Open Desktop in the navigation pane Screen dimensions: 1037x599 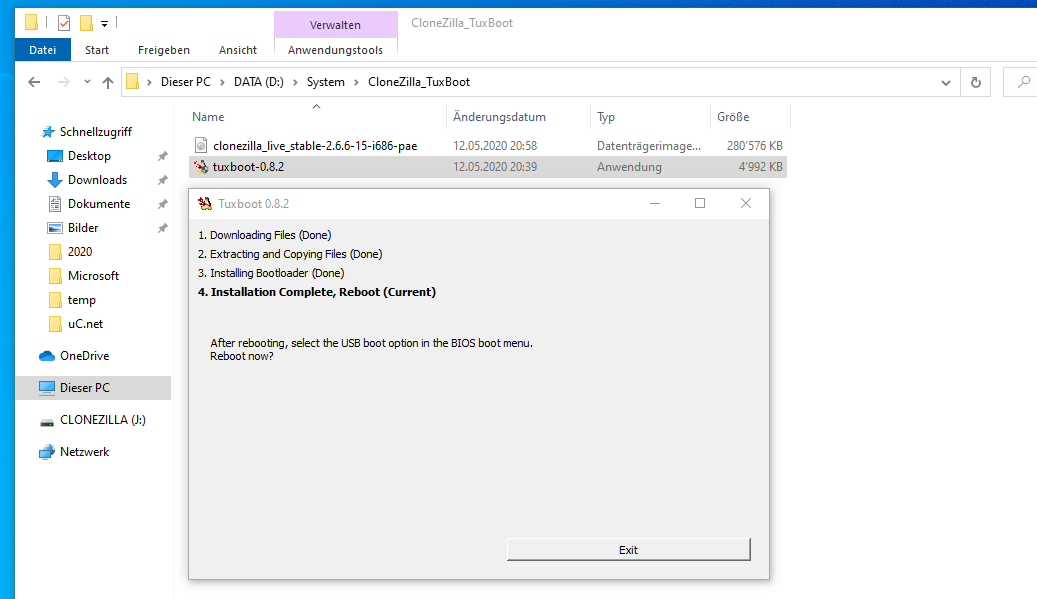point(89,156)
